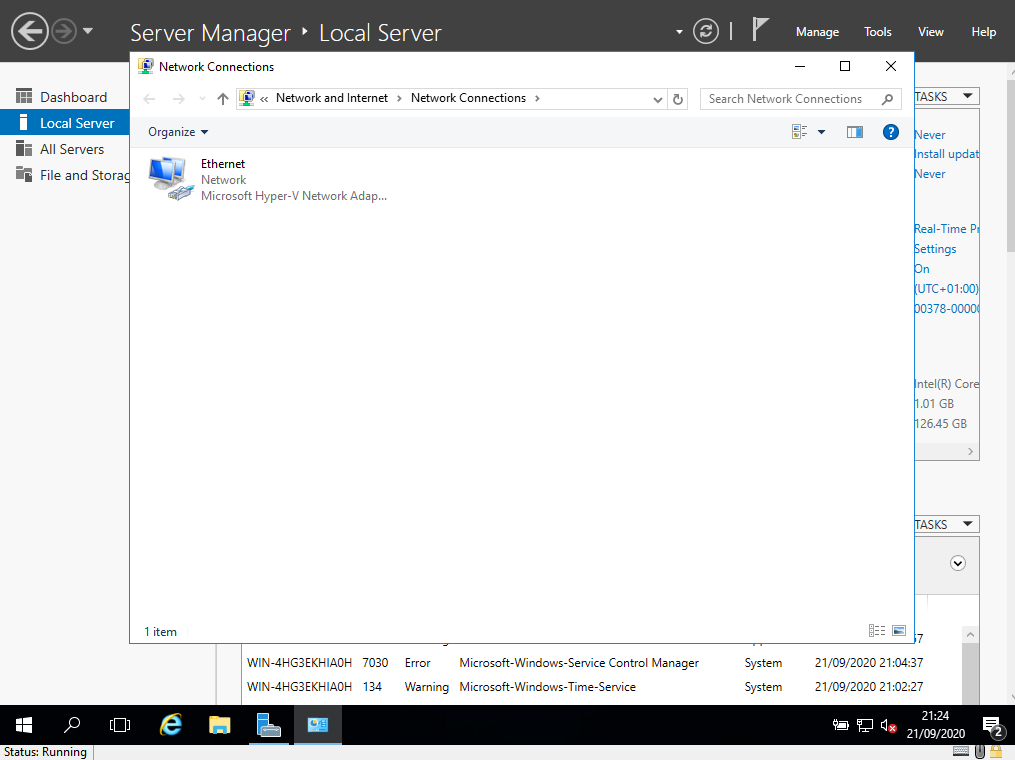Click Install updates link in Server Manager
This screenshot has width=1015, height=760.
point(946,153)
